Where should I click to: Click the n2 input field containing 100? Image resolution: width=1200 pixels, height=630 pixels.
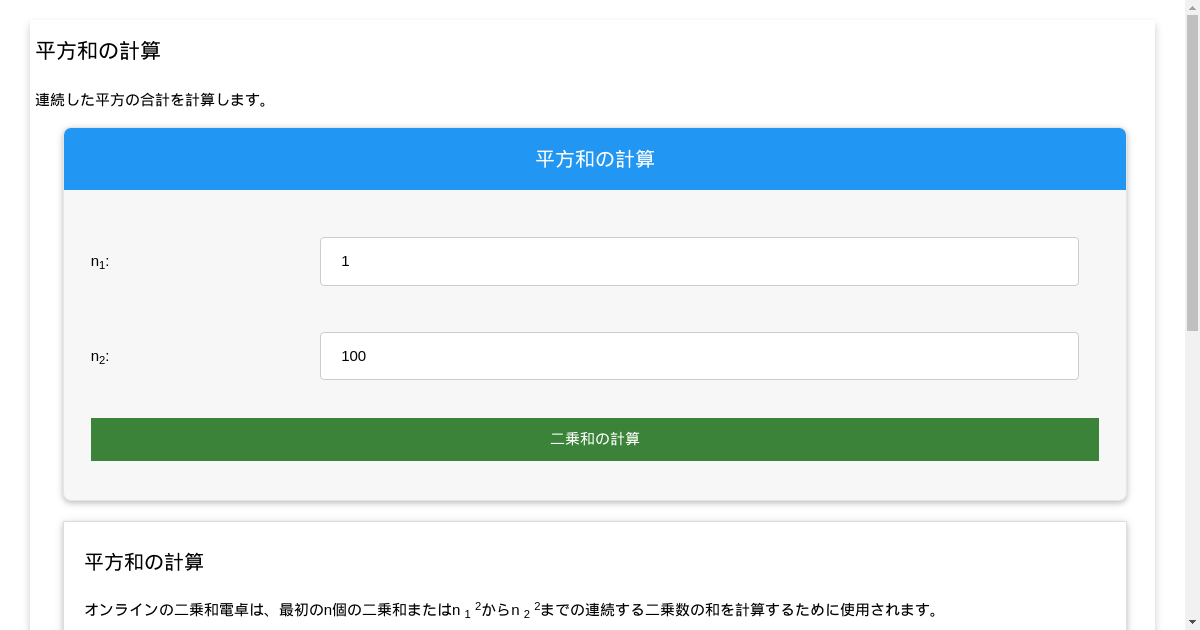tap(699, 356)
